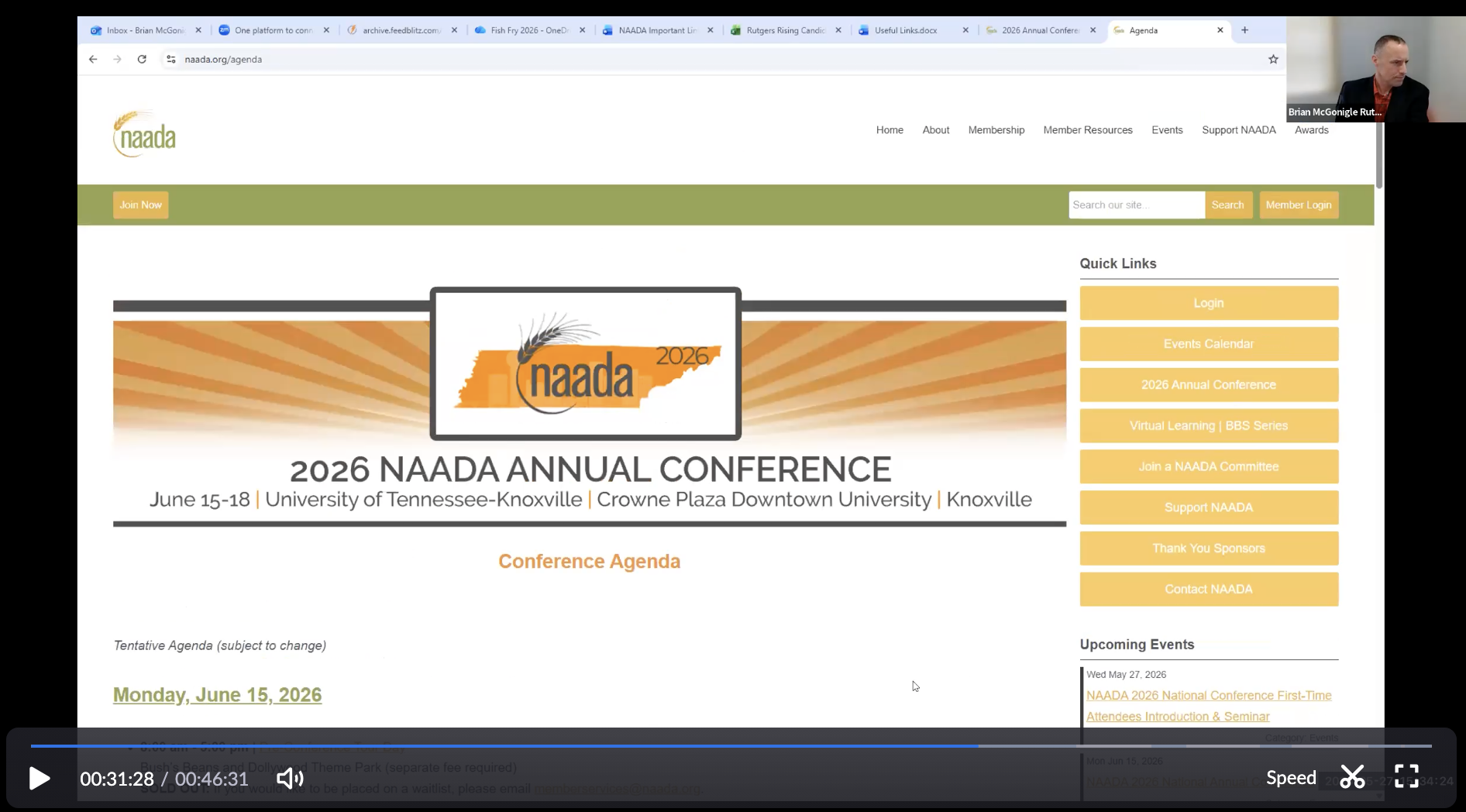Open First-Time Attendees Introduction & Seminar link
The height and width of the screenshot is (812, 1466).
tap(1209, 706)
